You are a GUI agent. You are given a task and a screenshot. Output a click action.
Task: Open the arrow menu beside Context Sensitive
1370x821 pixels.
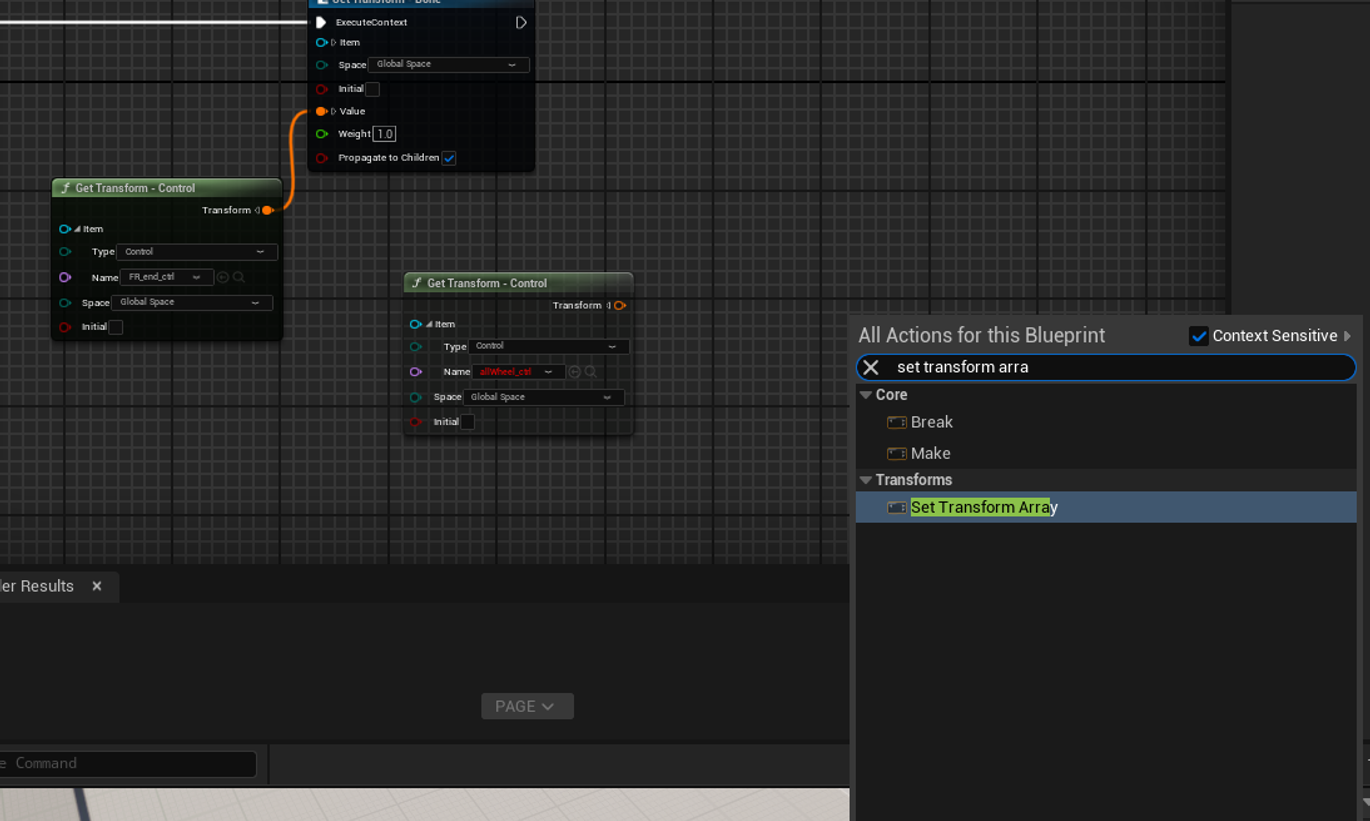1348,336
